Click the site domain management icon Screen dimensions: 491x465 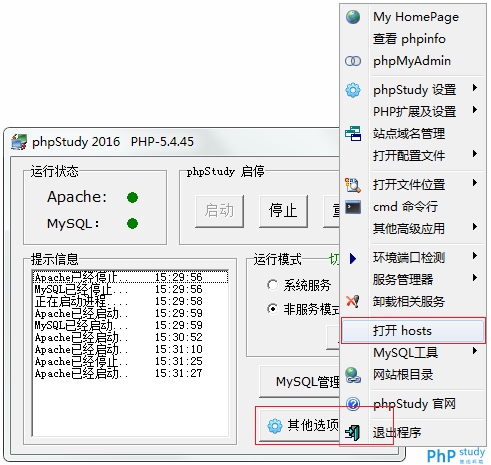pos(353,133)
